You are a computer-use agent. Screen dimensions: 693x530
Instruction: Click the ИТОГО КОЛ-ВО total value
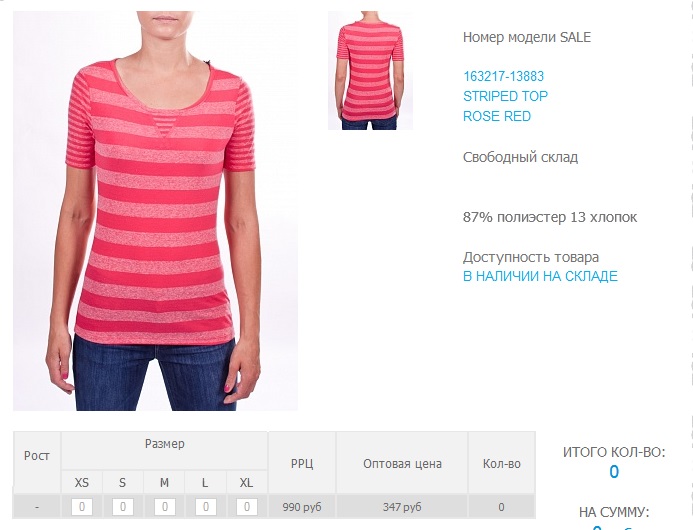pos(614,472)
